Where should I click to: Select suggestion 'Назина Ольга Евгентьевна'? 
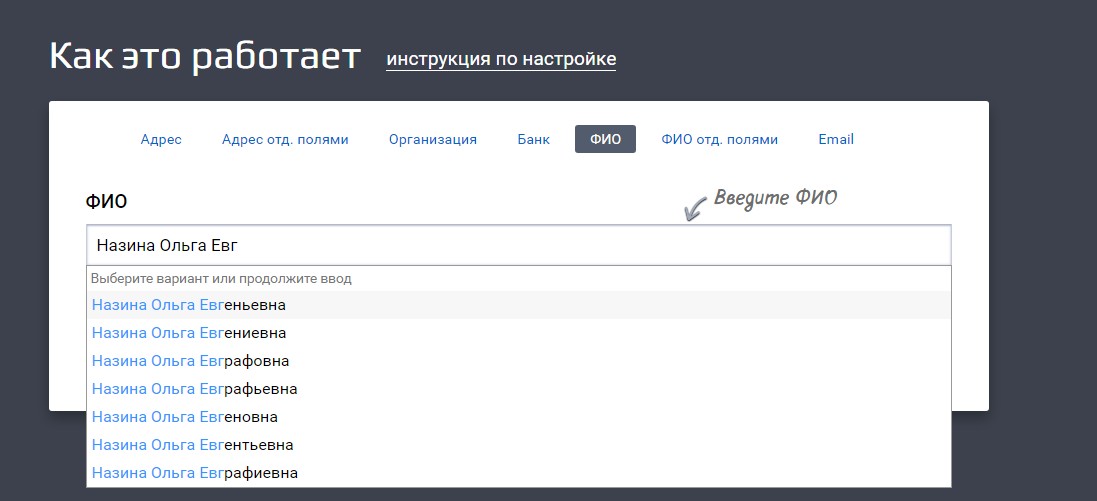point(518,445)
